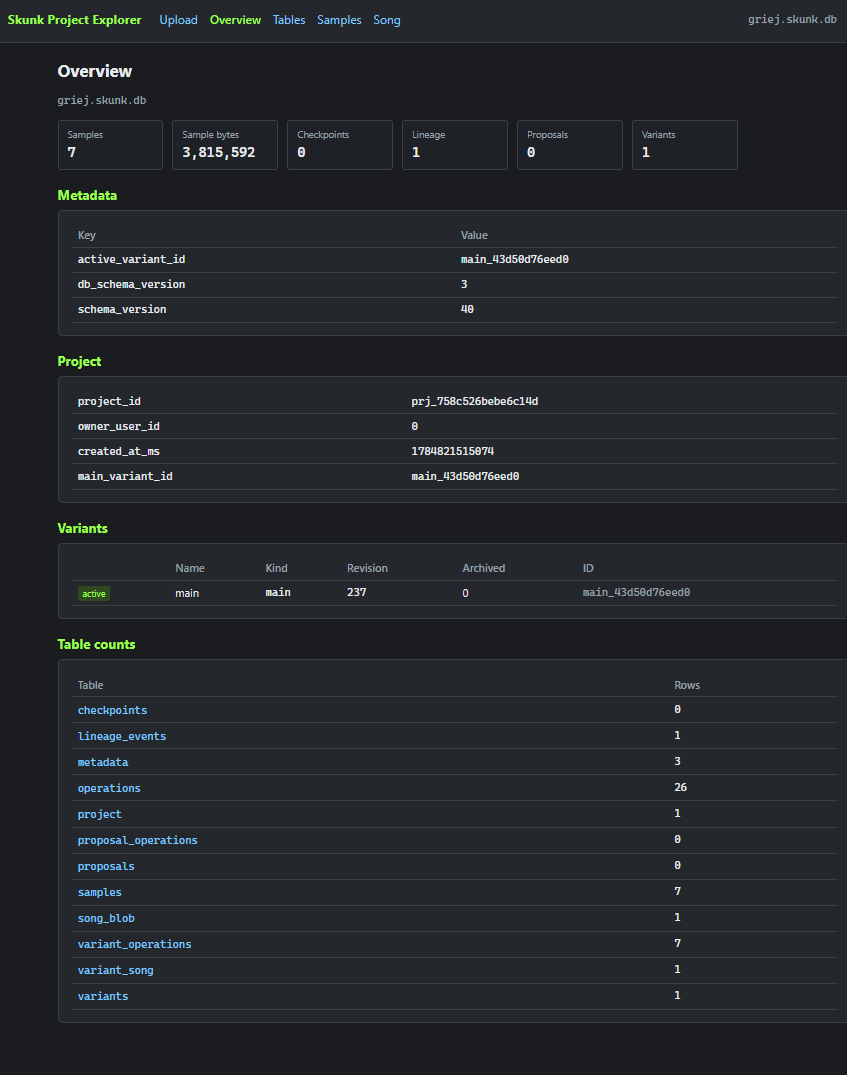
Task: Select the db_schema_version metadata key
Action: [131, 285]
